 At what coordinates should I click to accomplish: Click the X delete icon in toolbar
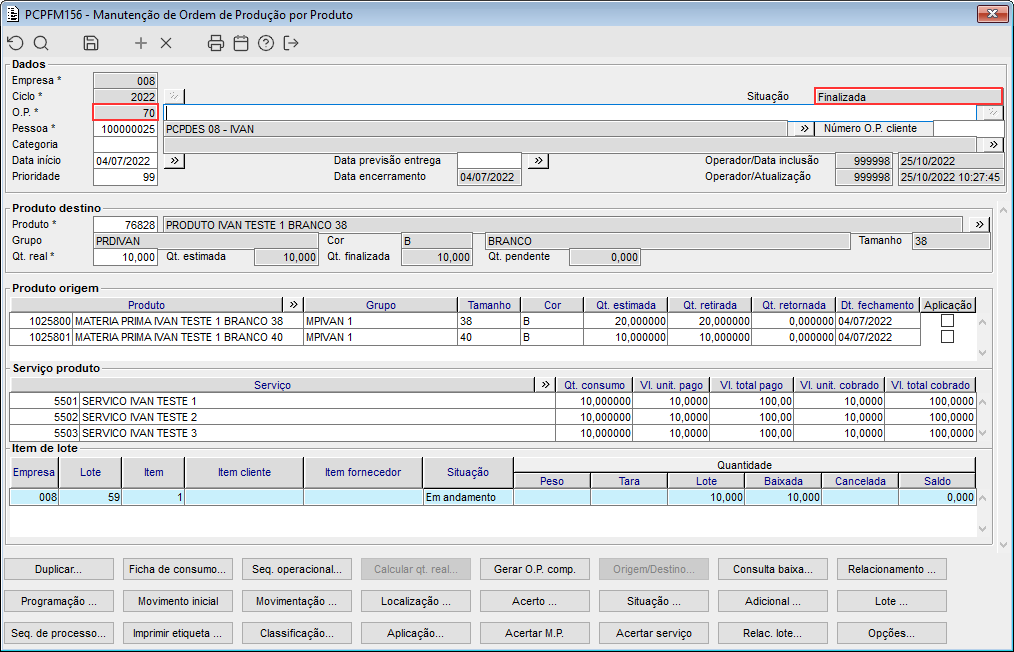tap(166, 43)
